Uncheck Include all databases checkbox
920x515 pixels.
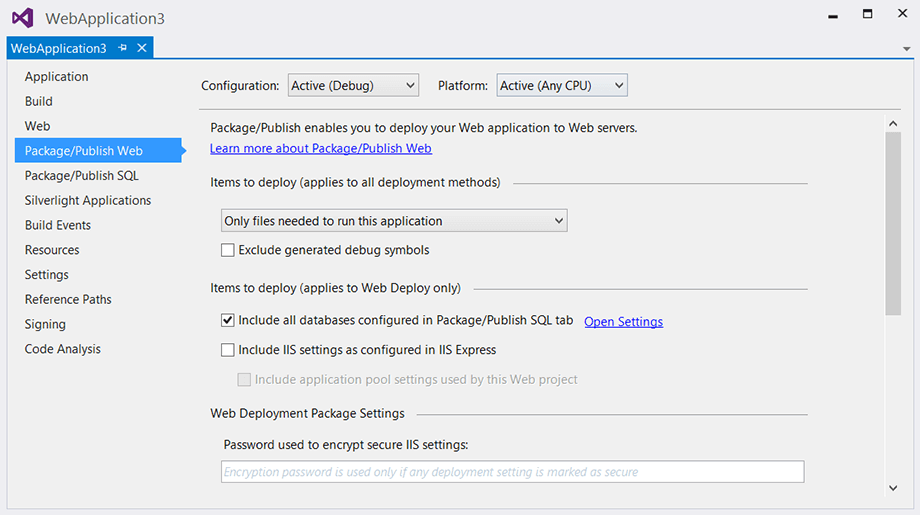pos(228,320)
